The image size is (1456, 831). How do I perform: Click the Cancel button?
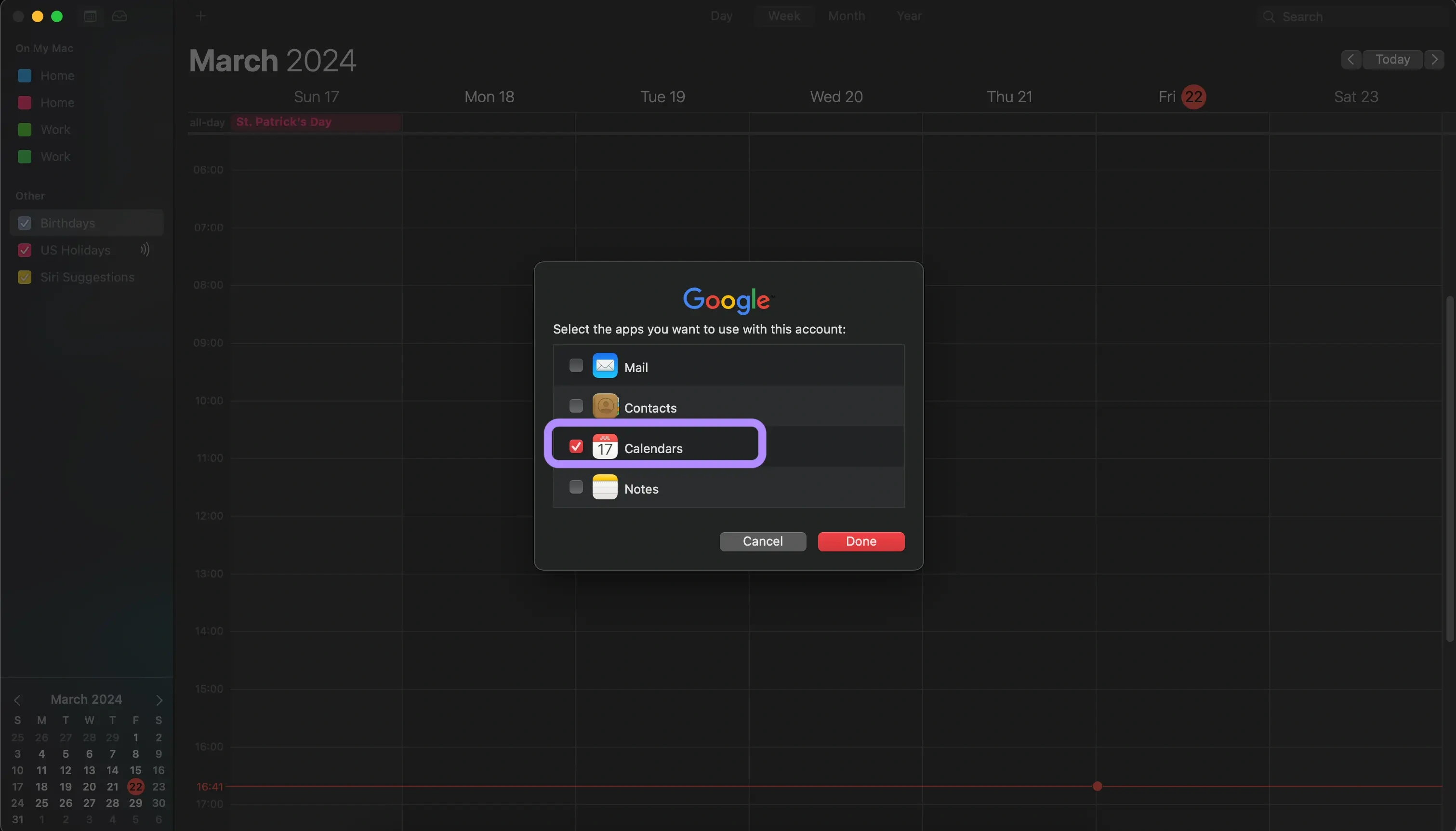762,541
